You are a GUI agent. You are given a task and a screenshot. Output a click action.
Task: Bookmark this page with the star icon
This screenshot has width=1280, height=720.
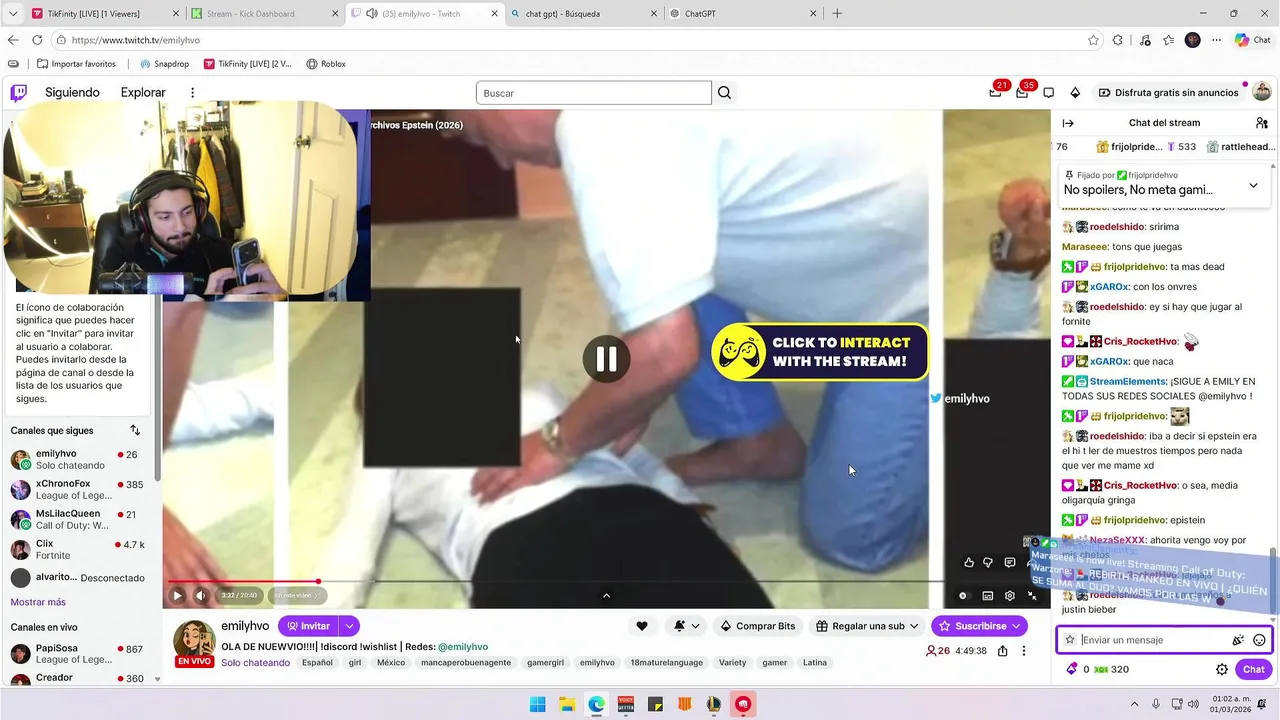(x=1093, y=40)
